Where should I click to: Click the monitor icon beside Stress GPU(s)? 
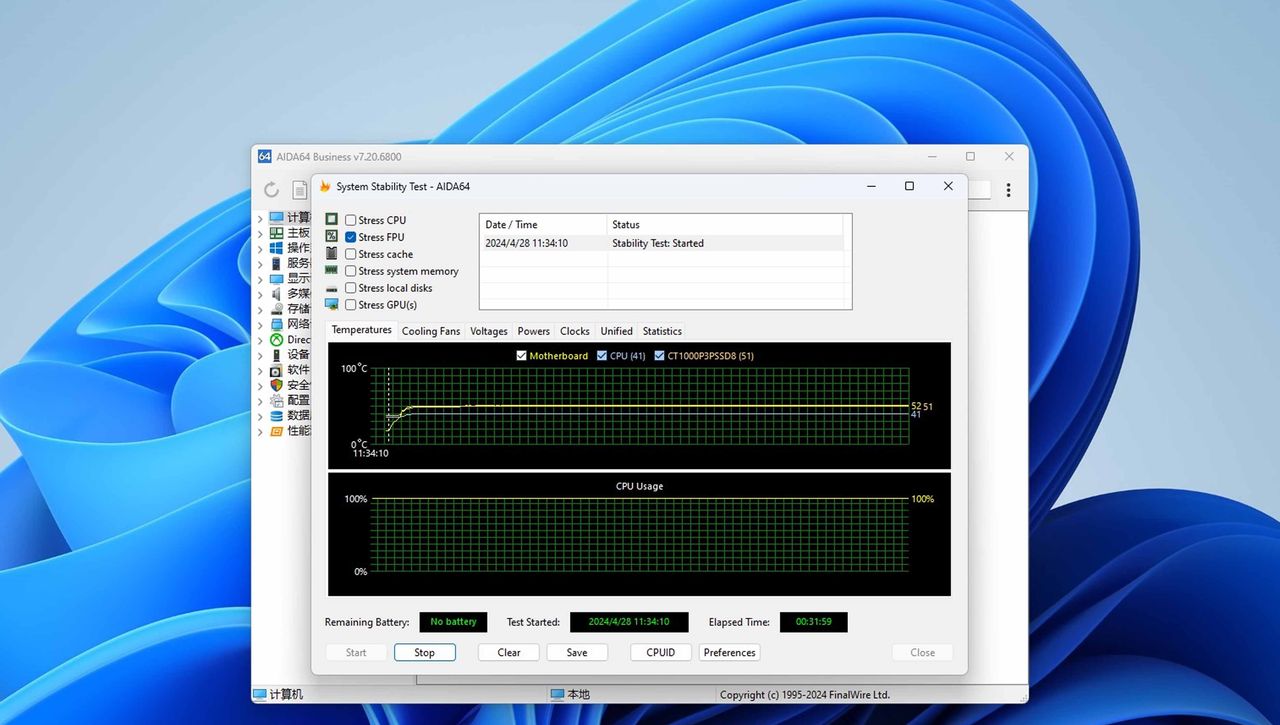pos(332,305)
